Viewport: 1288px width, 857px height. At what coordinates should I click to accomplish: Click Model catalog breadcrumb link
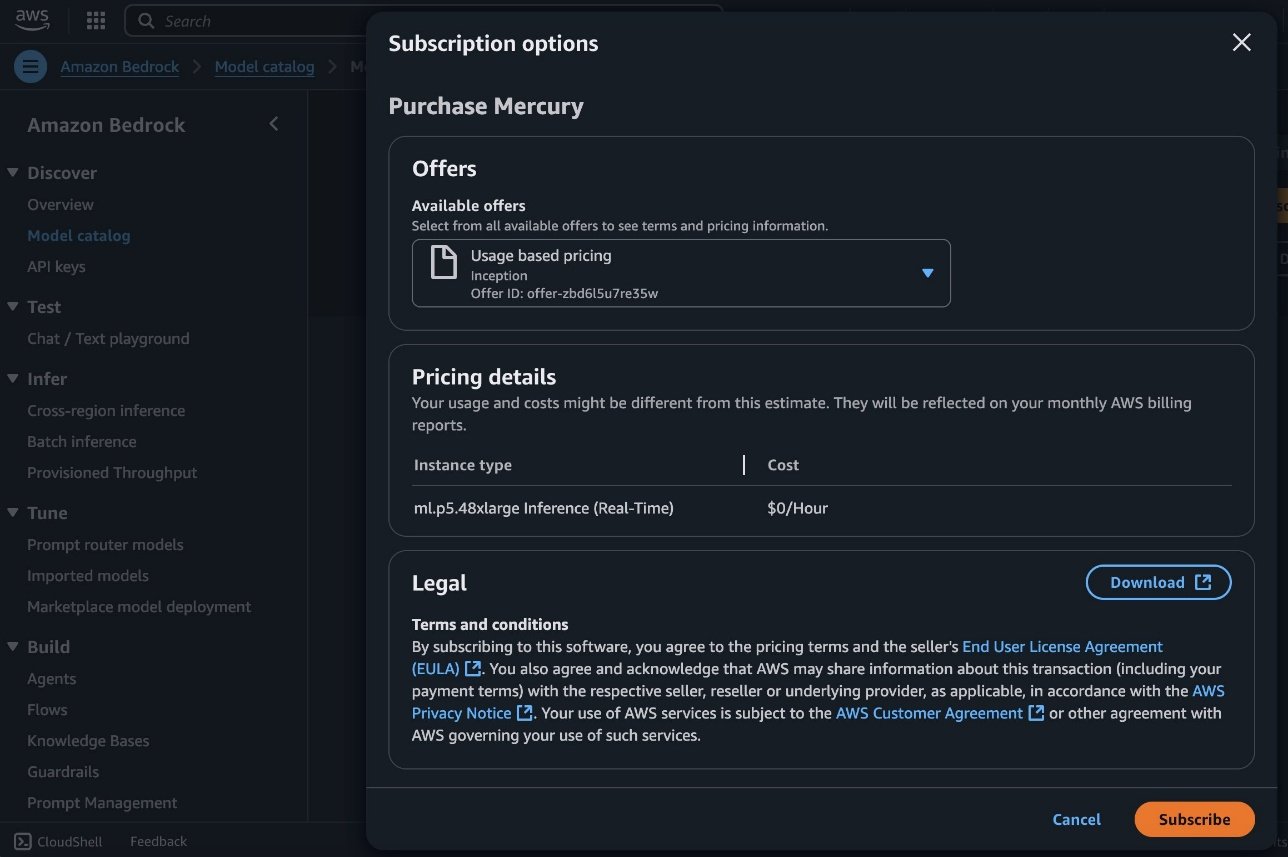point(264,67)
